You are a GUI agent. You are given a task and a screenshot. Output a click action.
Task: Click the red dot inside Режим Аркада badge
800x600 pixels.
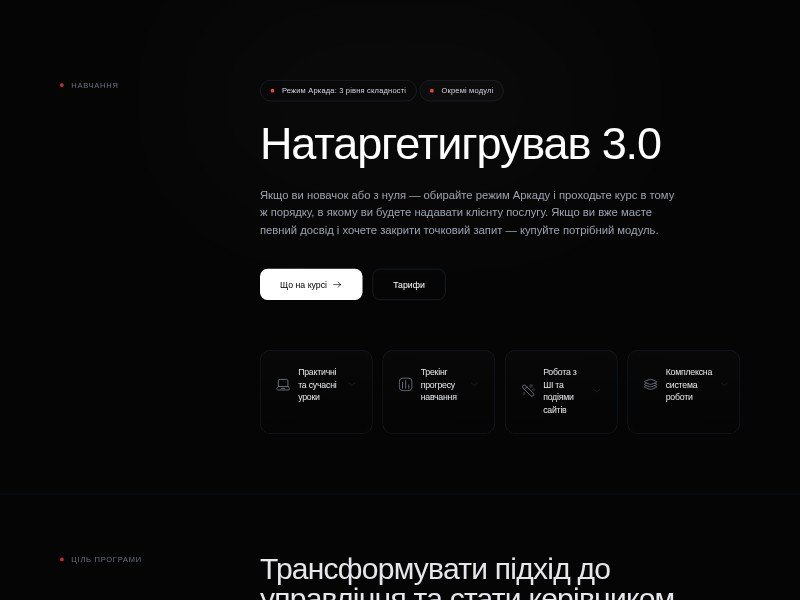click(272, 90)
